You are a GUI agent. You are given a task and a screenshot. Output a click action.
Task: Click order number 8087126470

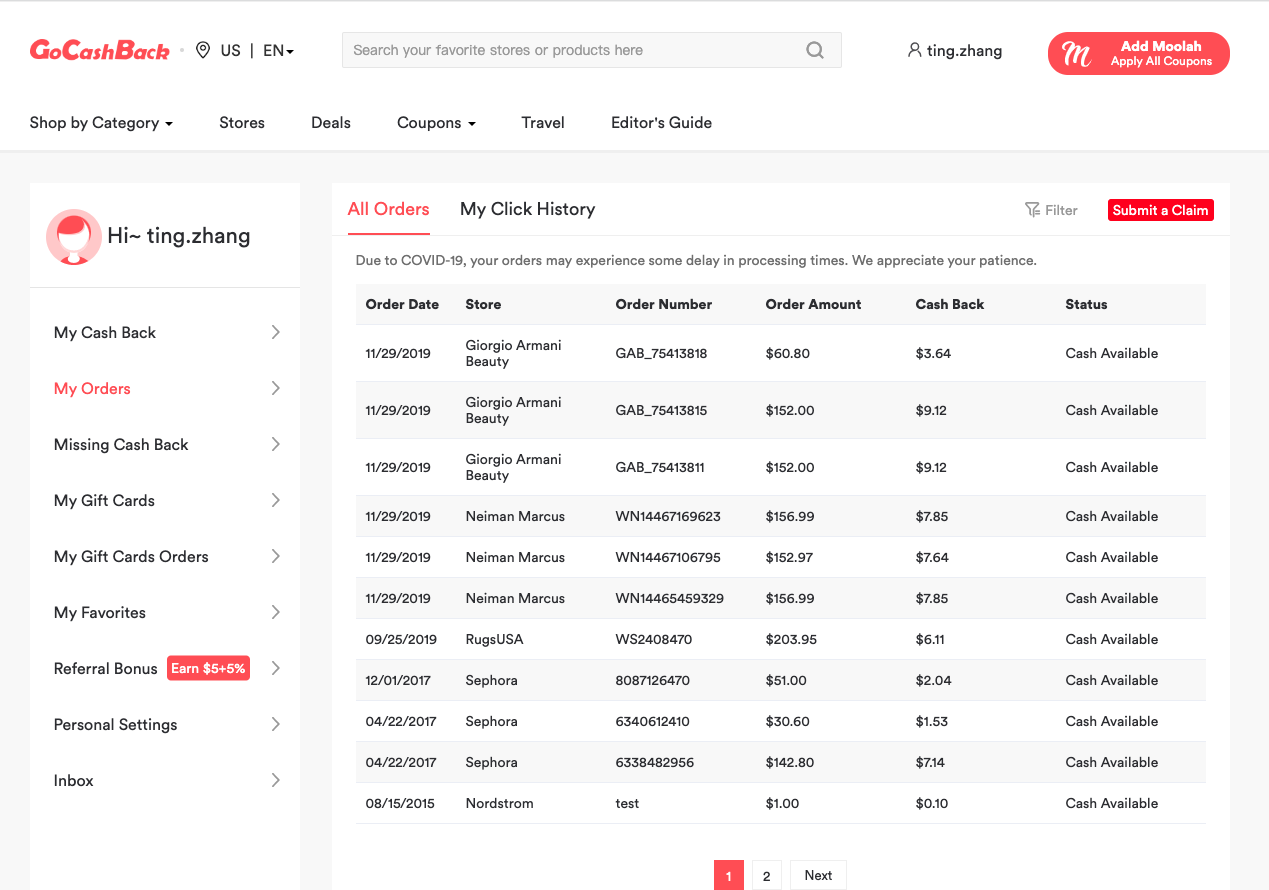pyautogui.click(x=653, y=680)
